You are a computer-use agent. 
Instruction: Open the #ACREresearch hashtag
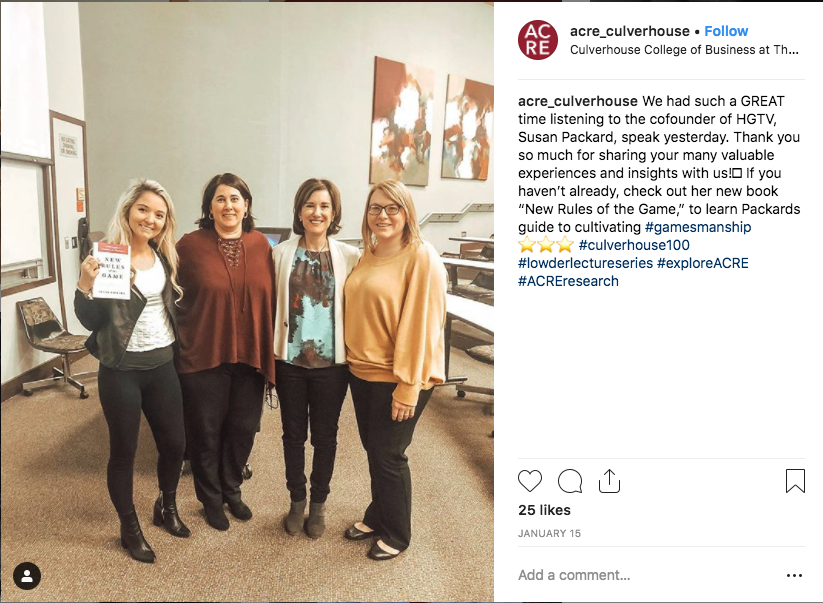[568, 281]
